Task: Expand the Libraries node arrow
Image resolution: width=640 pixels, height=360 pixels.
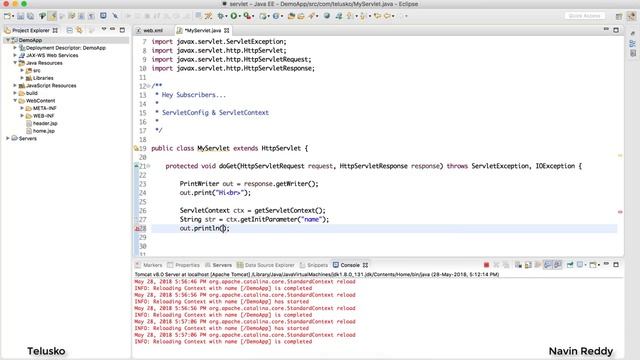Action: point(22,78)
